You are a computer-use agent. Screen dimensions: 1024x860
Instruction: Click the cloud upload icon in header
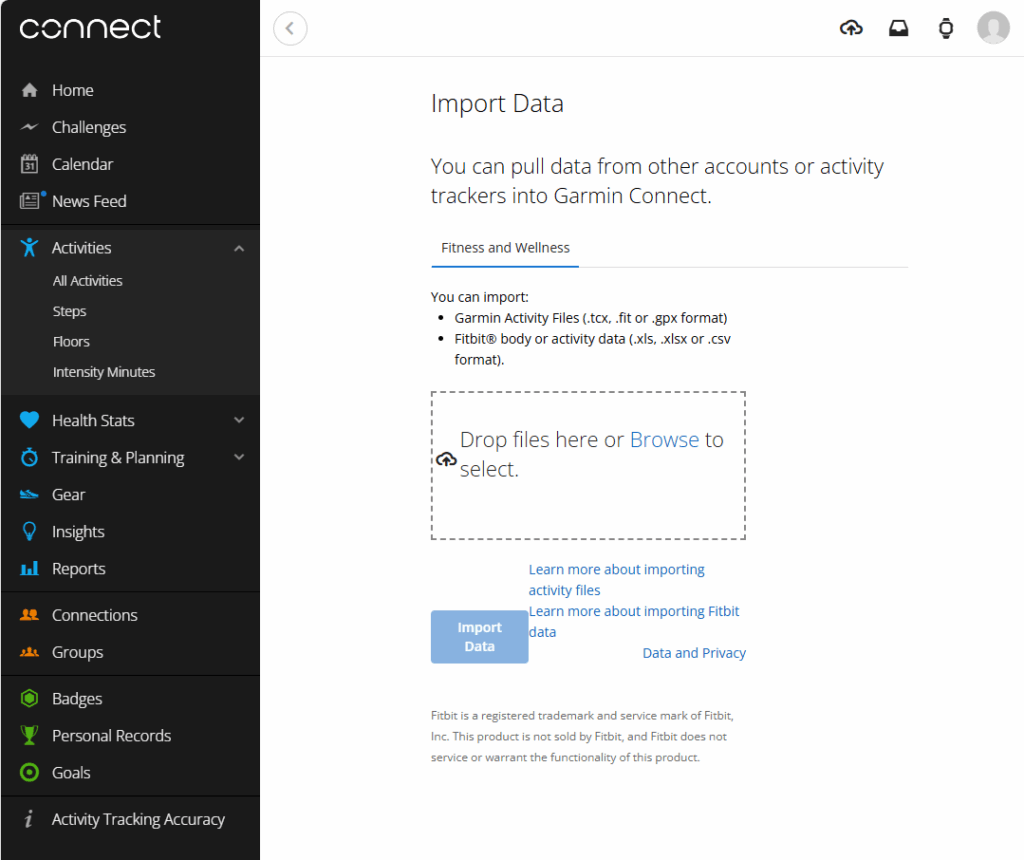tap(851, 28)
